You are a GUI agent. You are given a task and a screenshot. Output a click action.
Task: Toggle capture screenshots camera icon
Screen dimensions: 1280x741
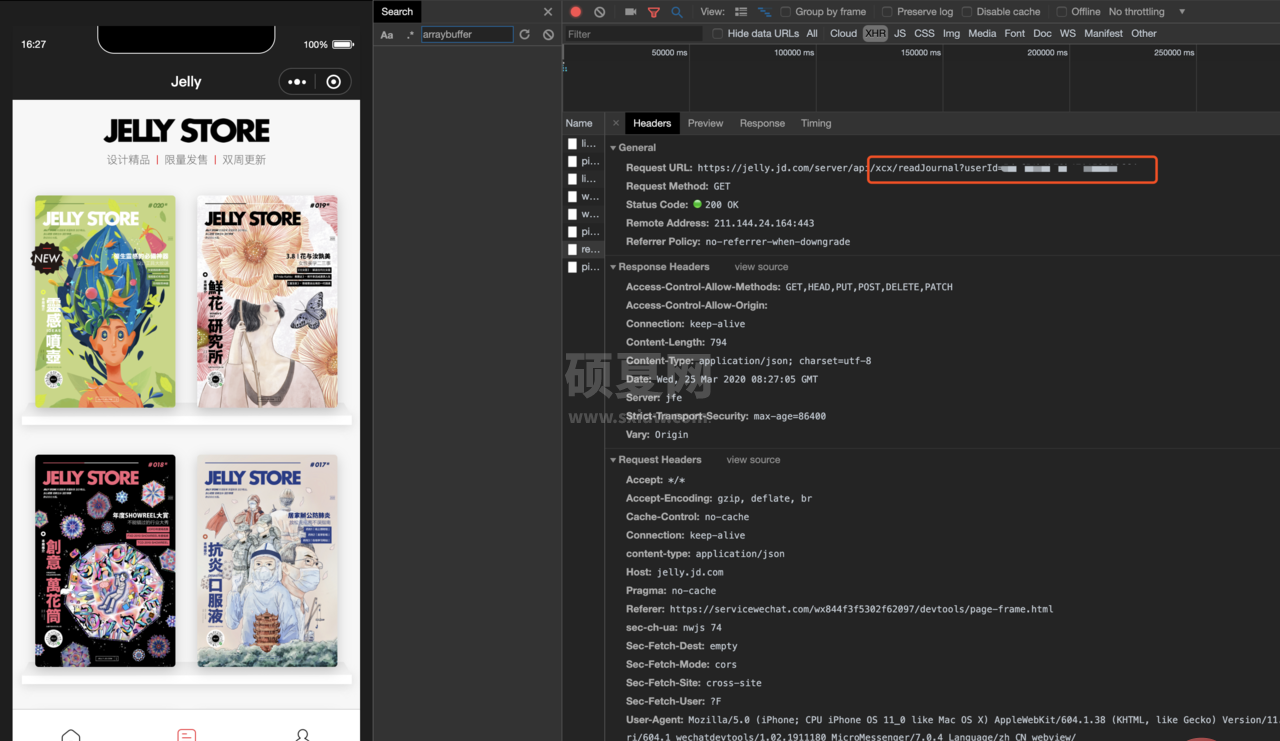pyautogui.click(x=630, y=12)
